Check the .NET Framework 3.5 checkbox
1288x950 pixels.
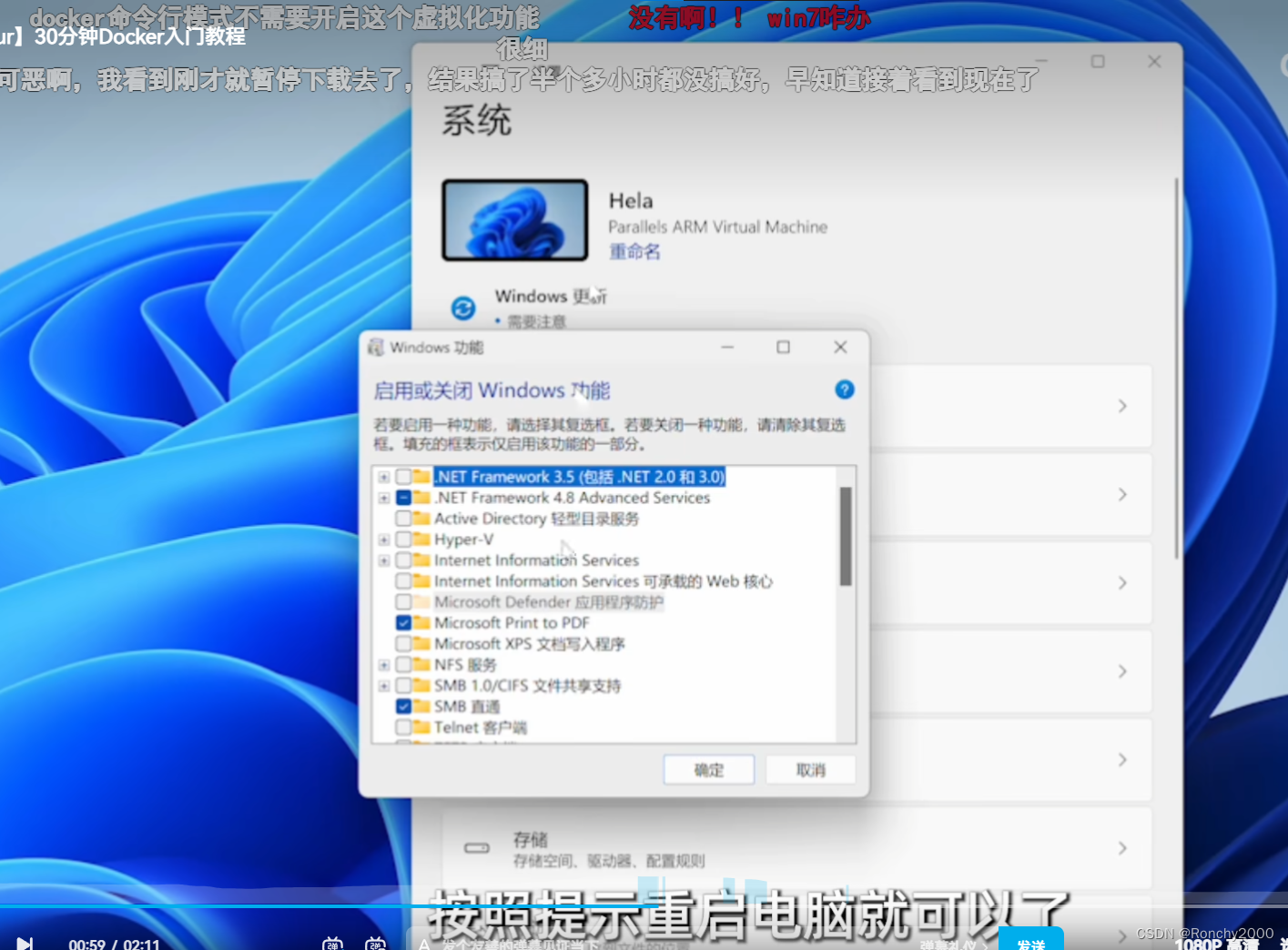point(403,477)
